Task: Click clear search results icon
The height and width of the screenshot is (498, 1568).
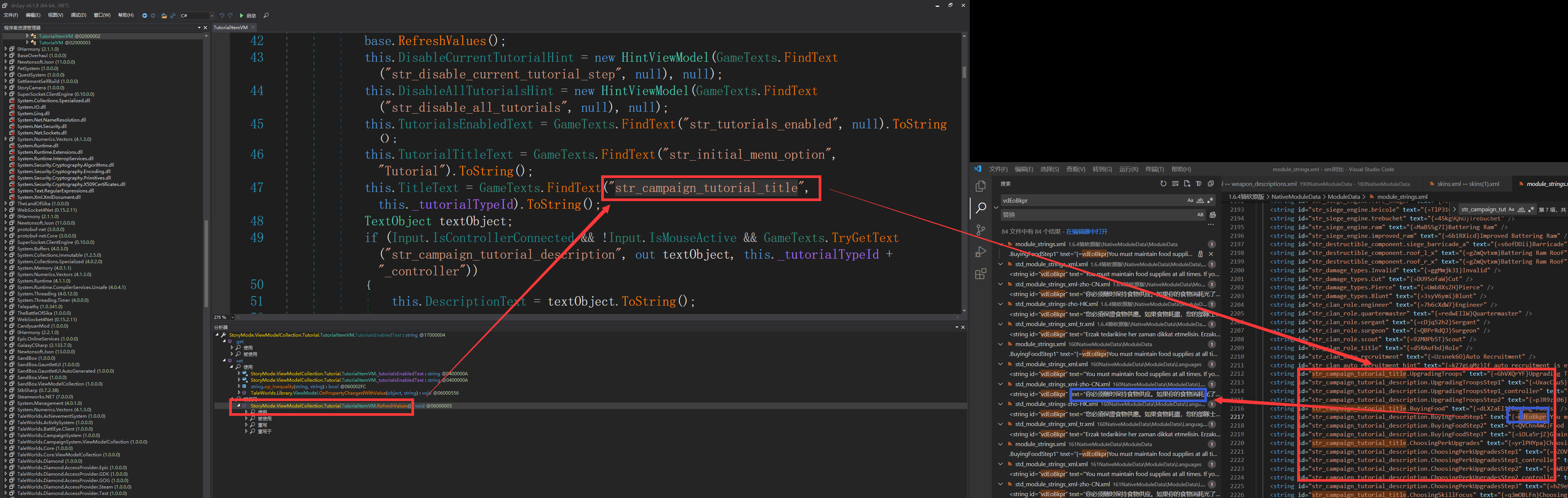Action: [1175, 183]
